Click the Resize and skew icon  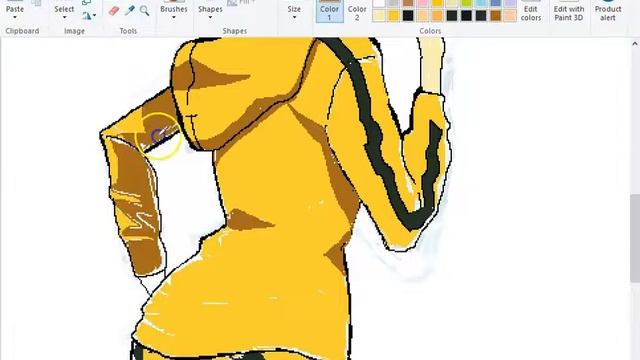(86, 2)
